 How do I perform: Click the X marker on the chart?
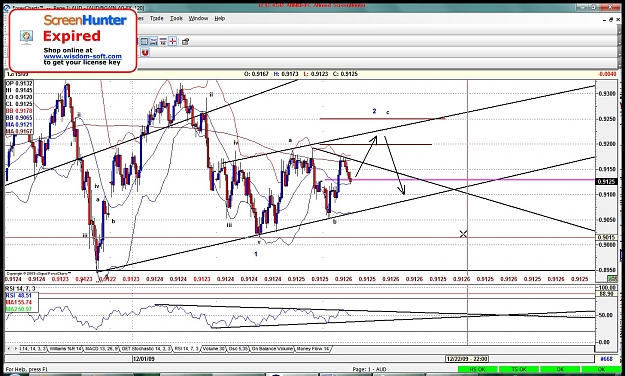tap(463, 234)
